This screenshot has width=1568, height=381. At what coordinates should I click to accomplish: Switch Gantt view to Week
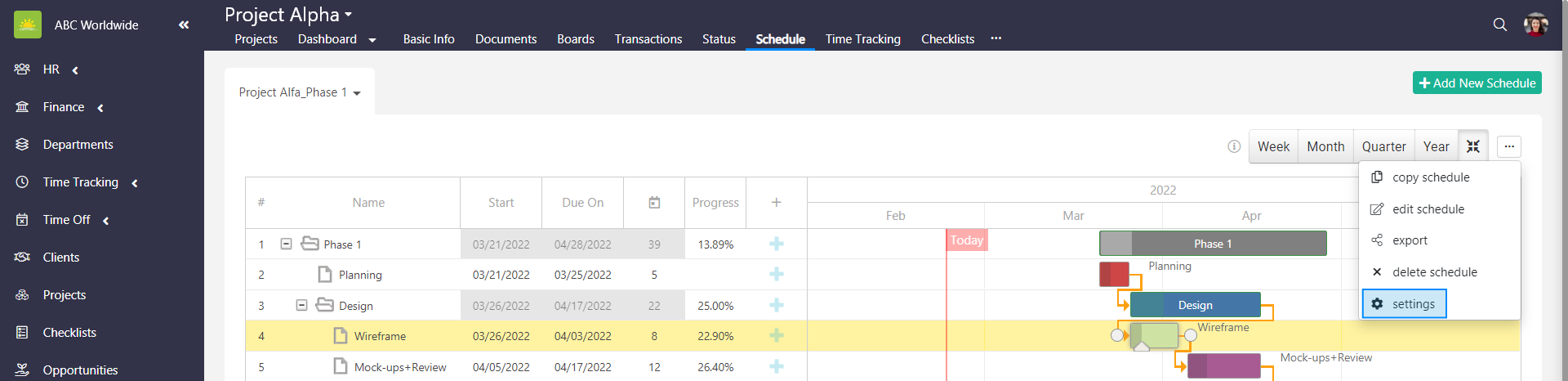coord(1273,146)
